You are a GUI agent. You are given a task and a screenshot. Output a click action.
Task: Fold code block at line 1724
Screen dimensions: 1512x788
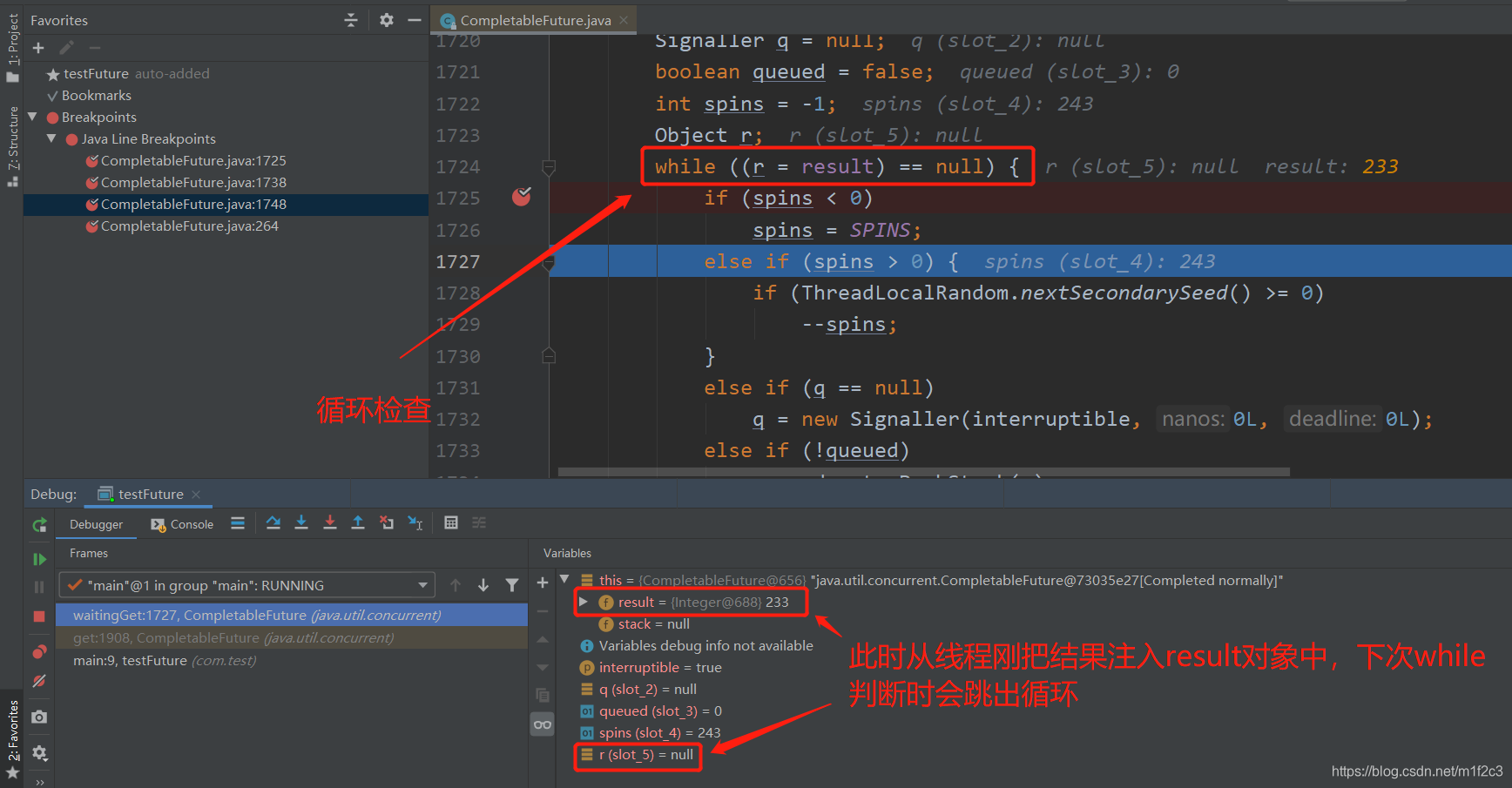(549, 166)
